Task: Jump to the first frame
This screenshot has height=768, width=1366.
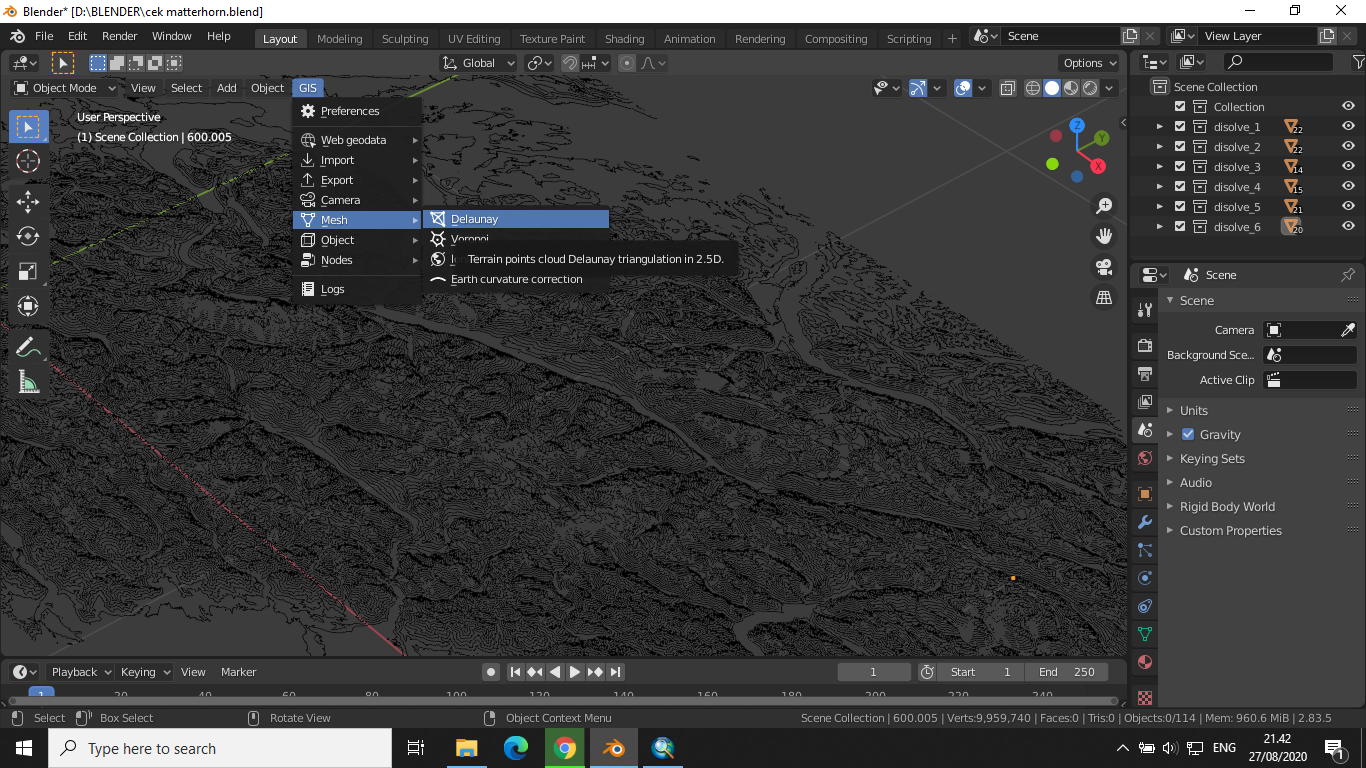Action: pos(515,672)
